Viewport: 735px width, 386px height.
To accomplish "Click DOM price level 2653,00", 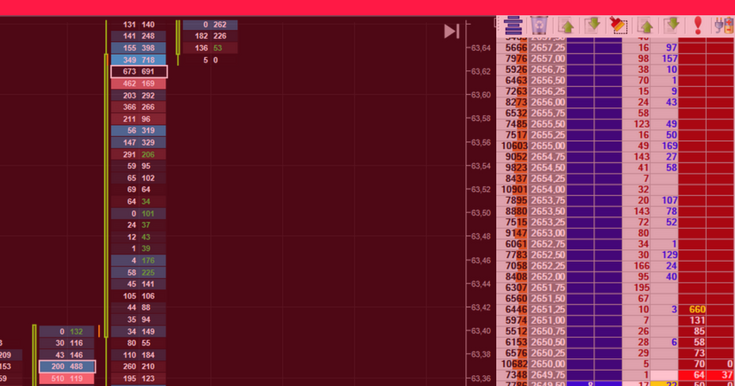I will tap(548, 233).
